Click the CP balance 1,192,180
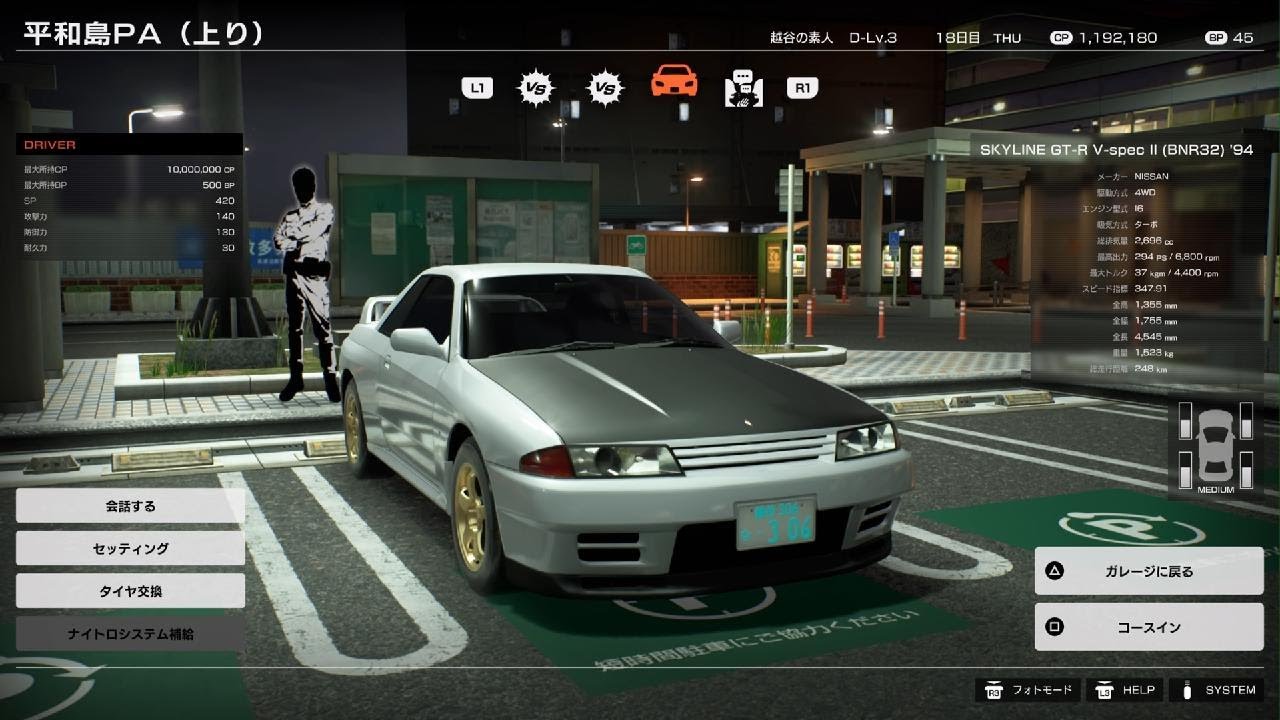This screenshot has width=1280, height=720. pos(1117,38)
